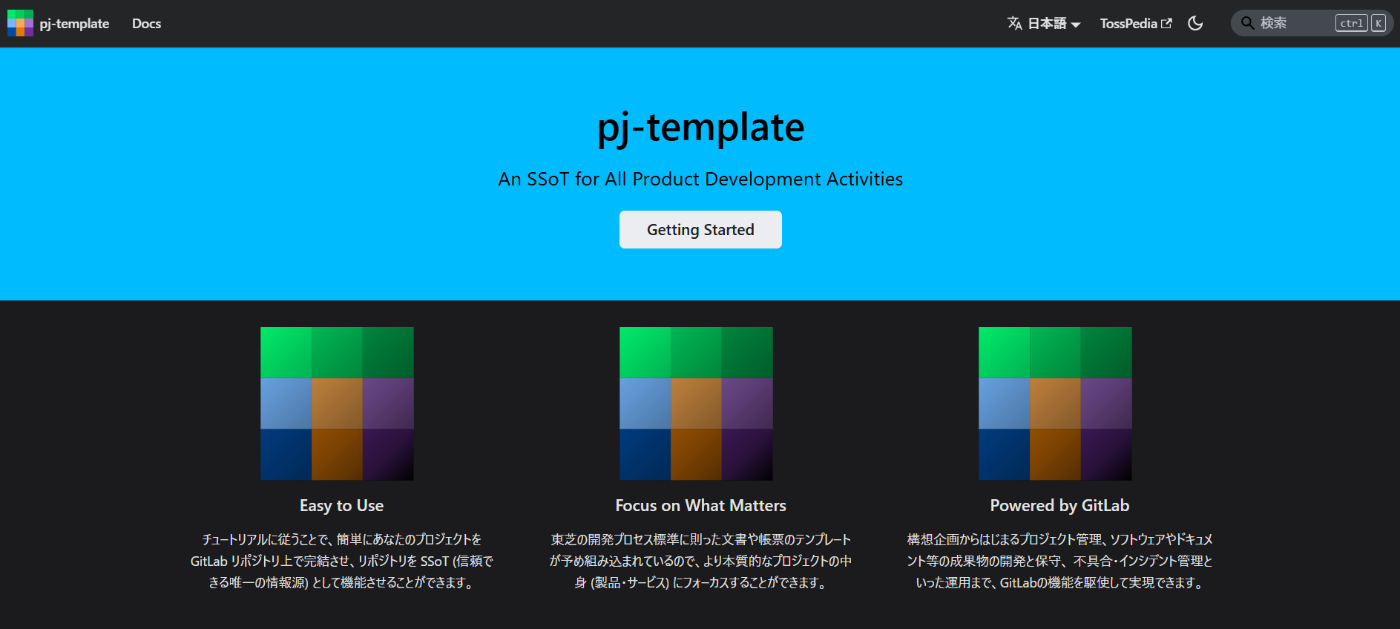Open the TossPedia external link

pyautogui.click(x=1128, y=22)
